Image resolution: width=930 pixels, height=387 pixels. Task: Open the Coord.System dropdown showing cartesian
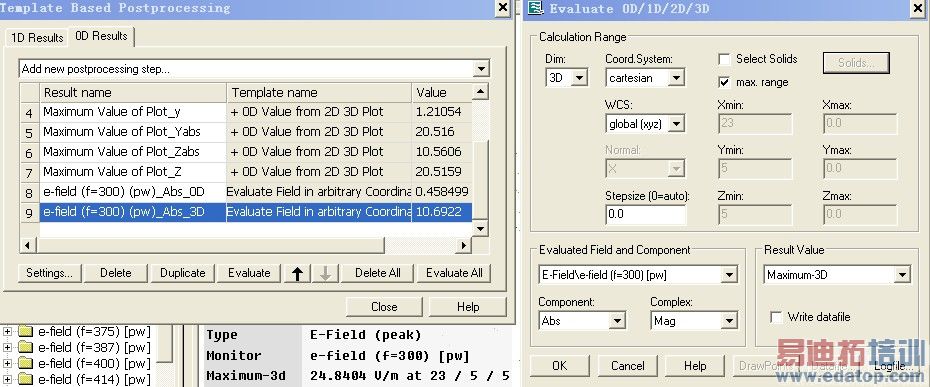point(676,78)
